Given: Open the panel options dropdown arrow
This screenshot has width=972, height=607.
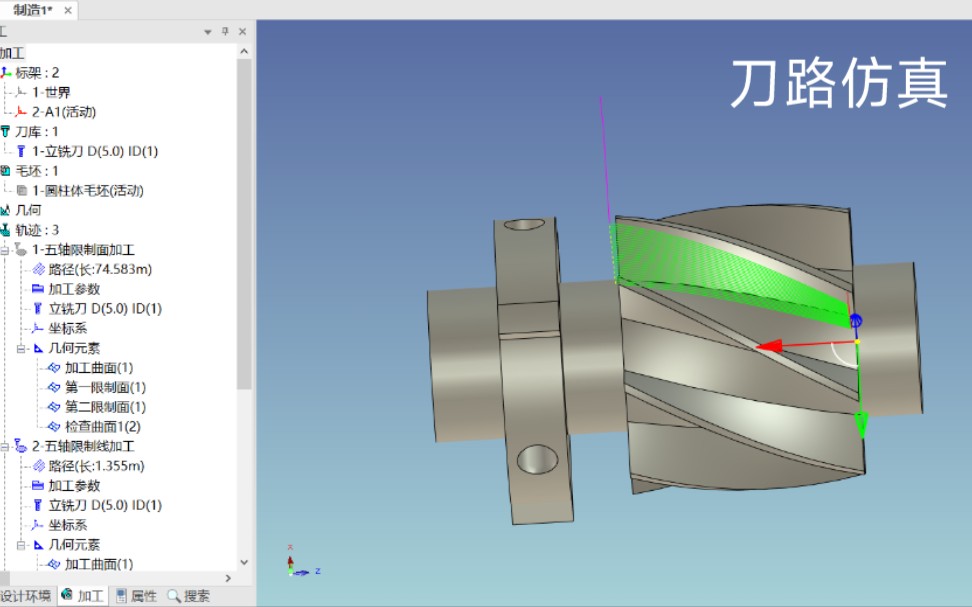Looking at the screenshot, I should click(208, 32).
